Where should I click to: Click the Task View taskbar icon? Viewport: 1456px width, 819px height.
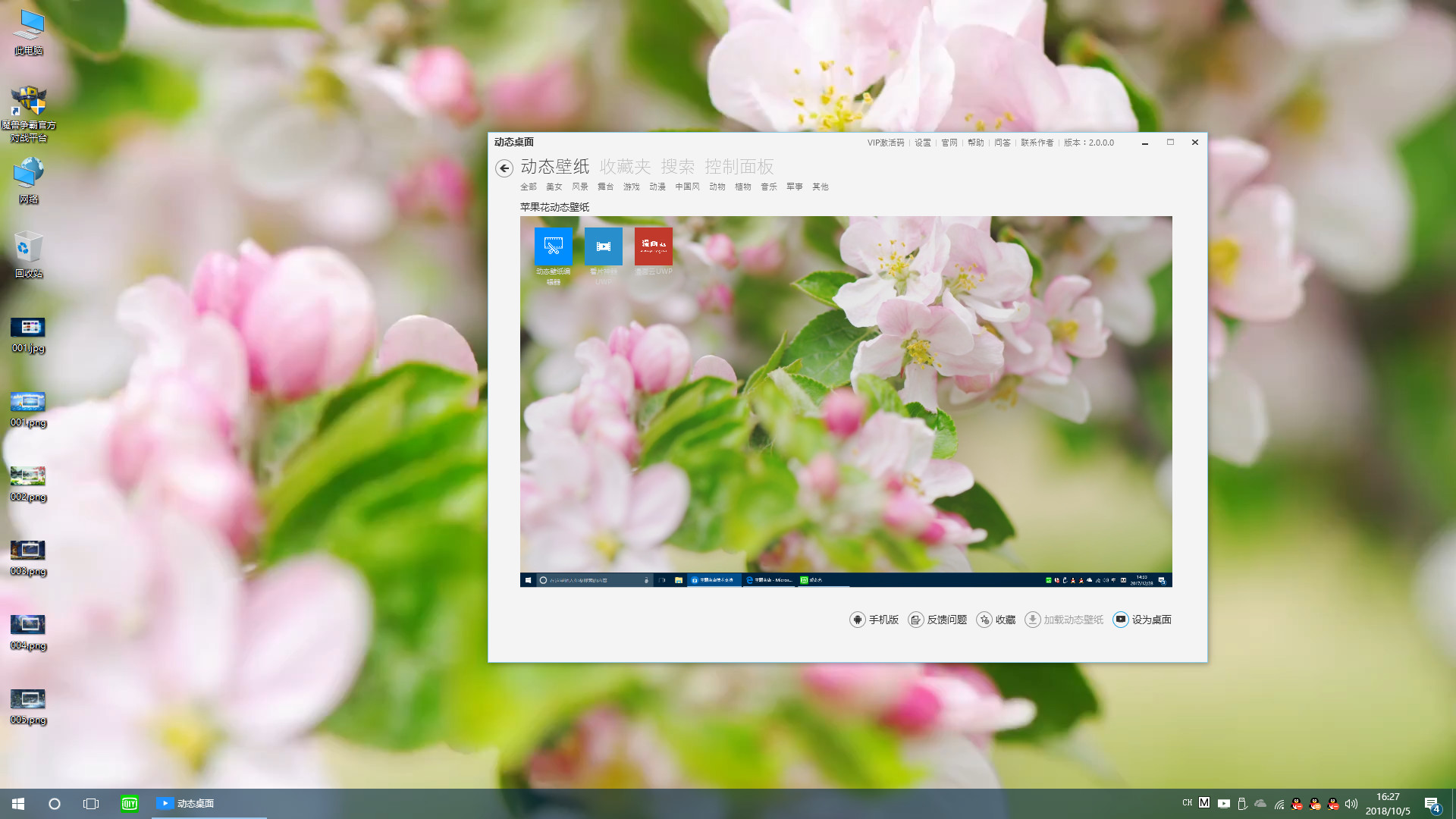(91, 803)
